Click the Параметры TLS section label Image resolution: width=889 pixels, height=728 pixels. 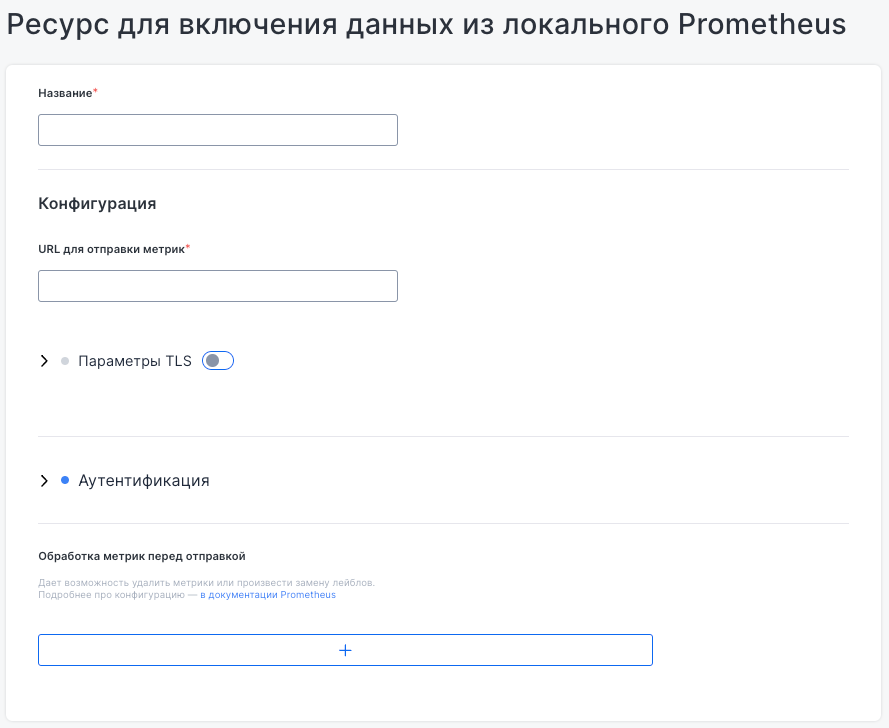click(x=135, y=361)
